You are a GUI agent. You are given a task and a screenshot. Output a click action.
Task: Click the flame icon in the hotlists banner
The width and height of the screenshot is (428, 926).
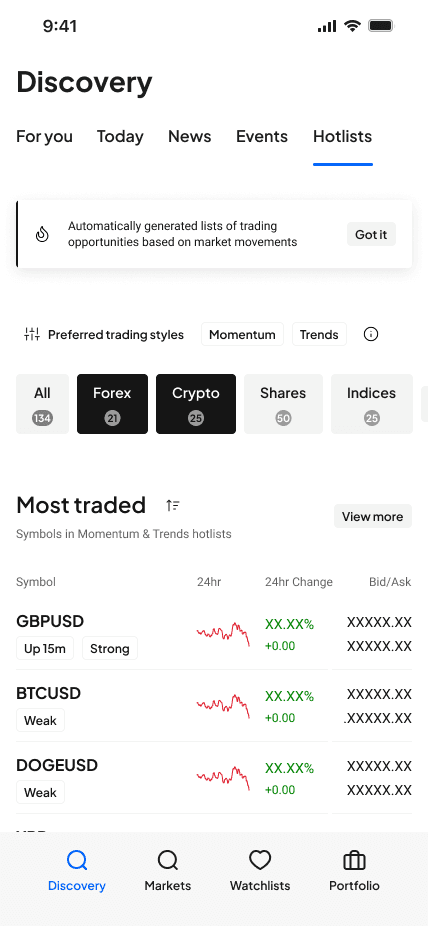click(x=42, y=234)
